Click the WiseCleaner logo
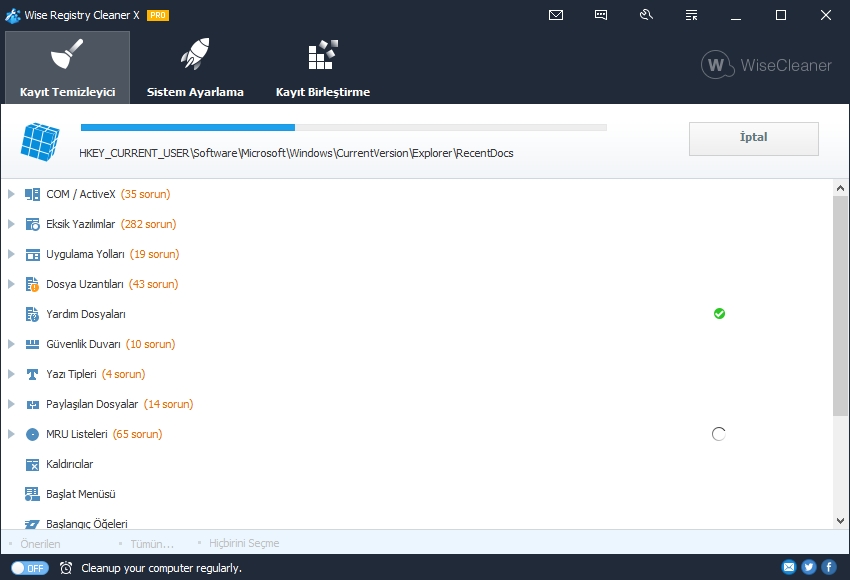The image size is (850, 580). click(766, 65)
